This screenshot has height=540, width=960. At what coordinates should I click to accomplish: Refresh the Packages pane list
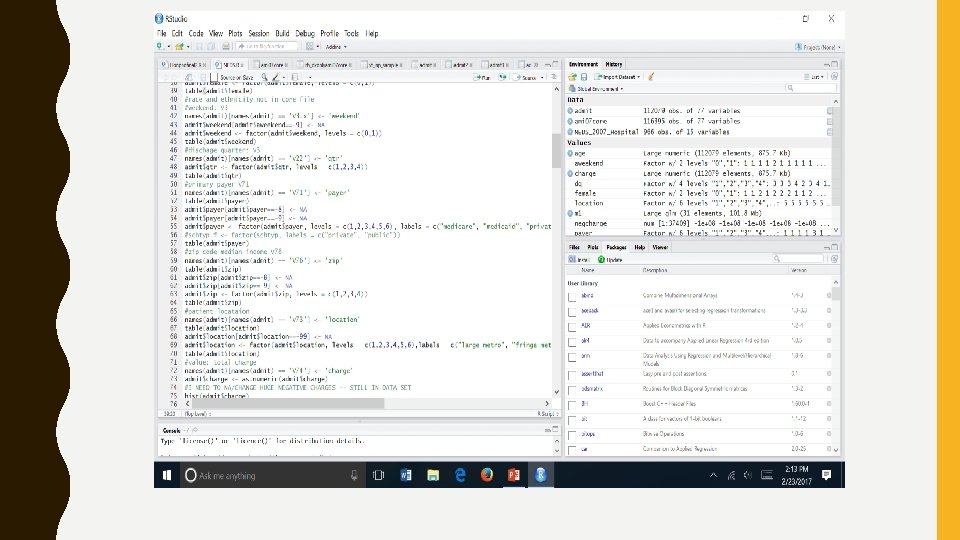pos(834,259)
